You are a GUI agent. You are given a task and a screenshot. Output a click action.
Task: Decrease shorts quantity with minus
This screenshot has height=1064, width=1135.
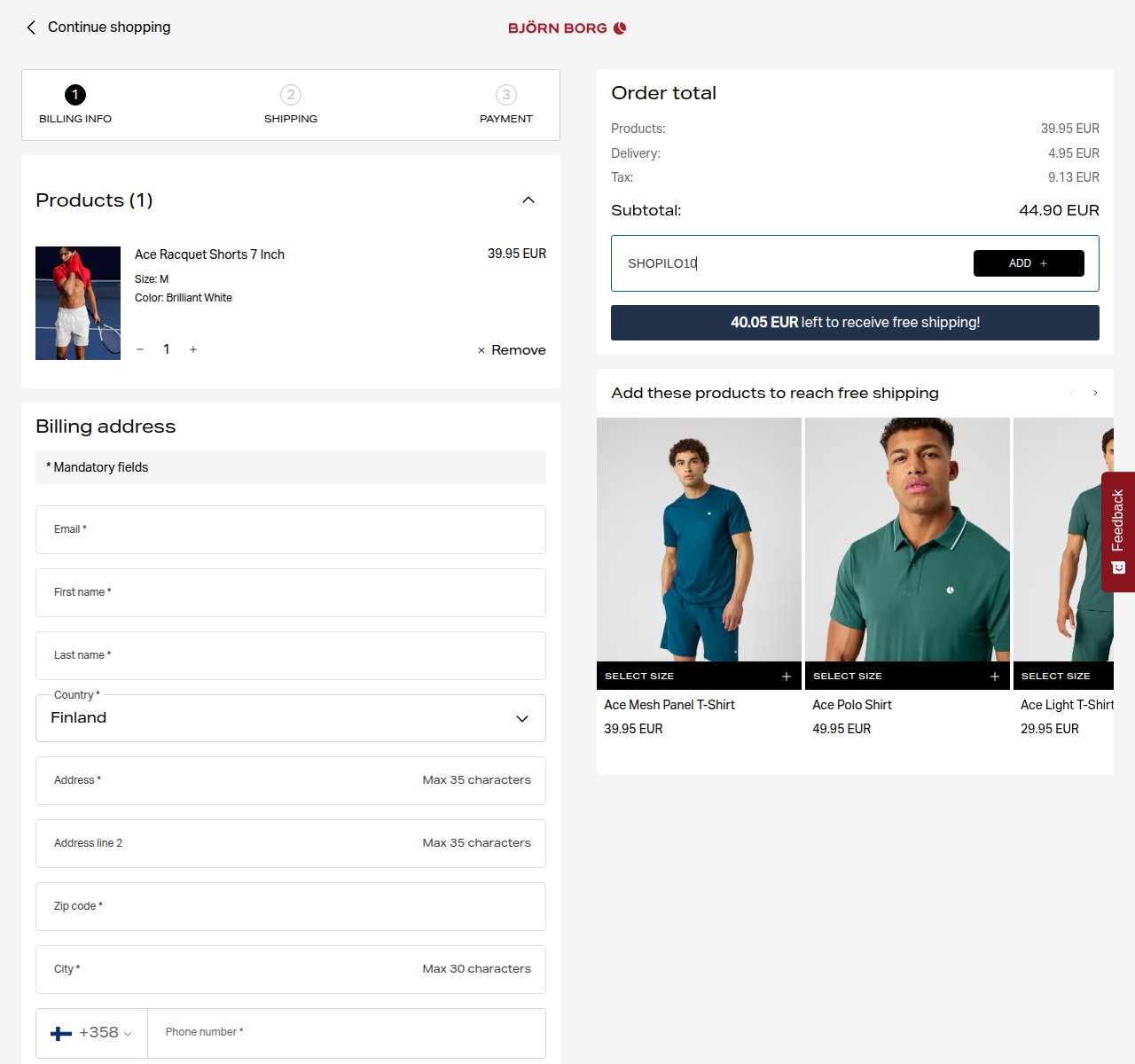pos(140,349)
